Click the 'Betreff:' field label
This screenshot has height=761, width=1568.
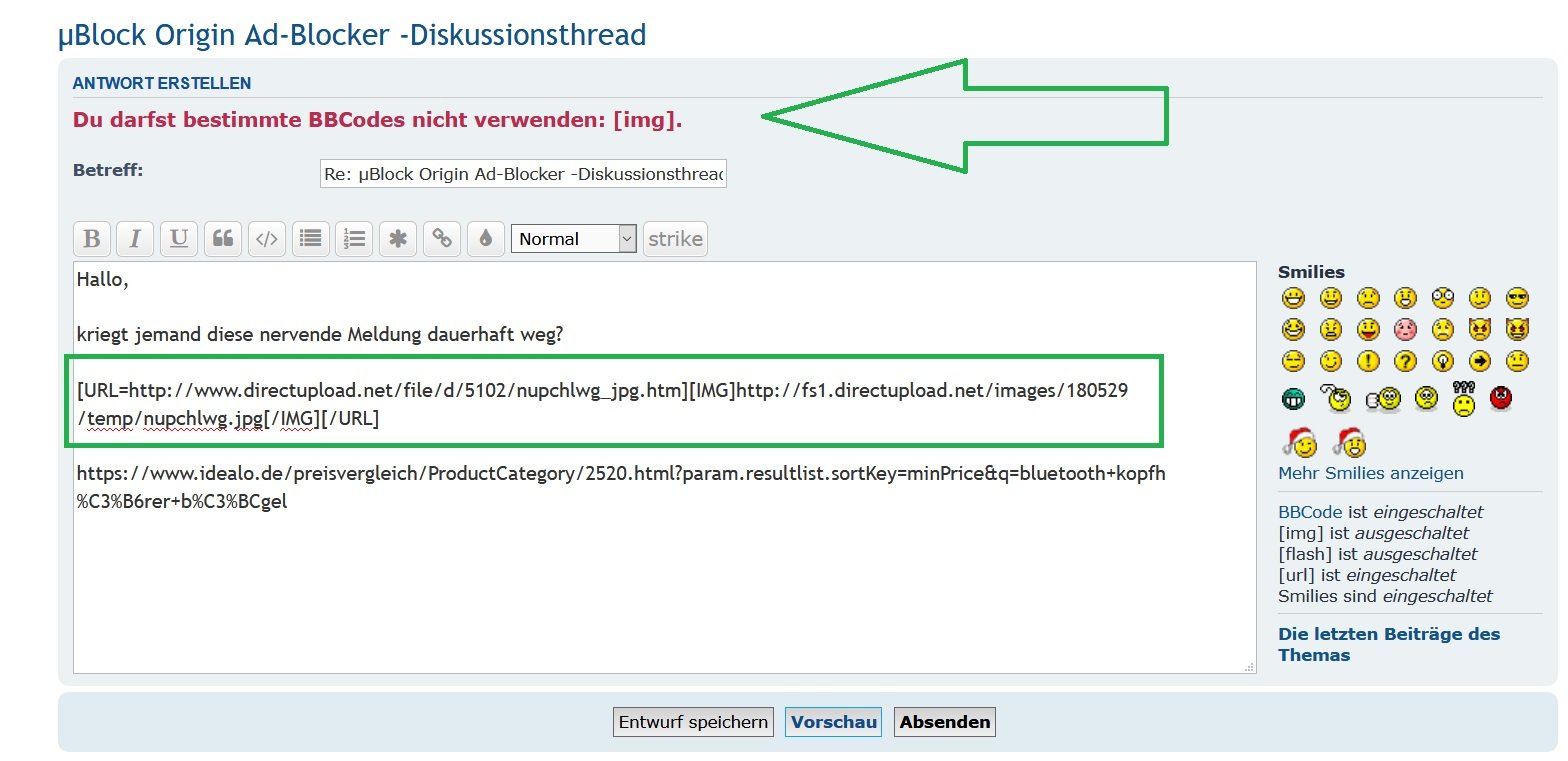108,170
